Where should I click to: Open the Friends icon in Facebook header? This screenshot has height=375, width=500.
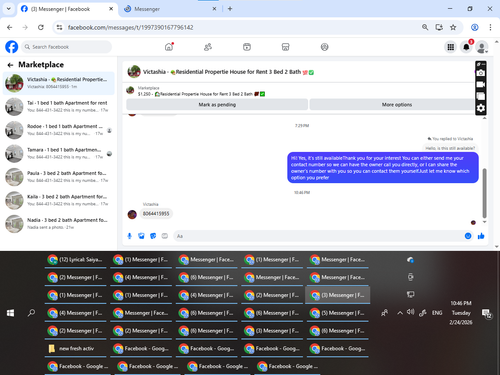(x=208, y=47)
